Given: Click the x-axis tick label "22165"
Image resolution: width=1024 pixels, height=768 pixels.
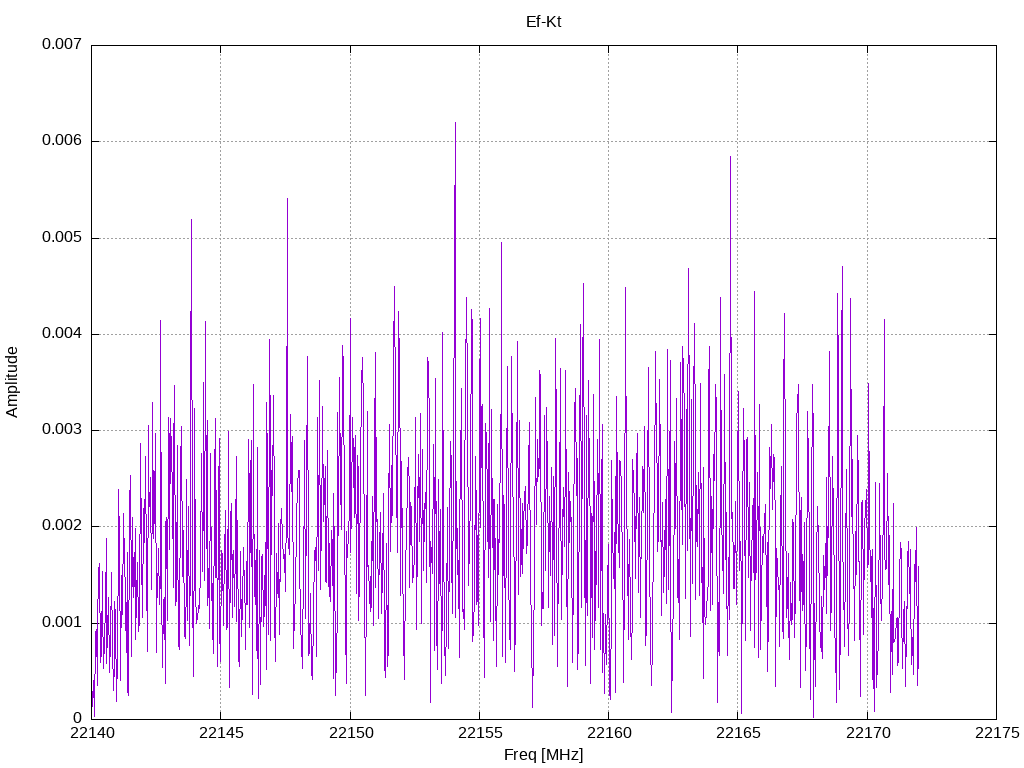Looking at the screenshot, I should pyautogui.click(x=738, y=733).
